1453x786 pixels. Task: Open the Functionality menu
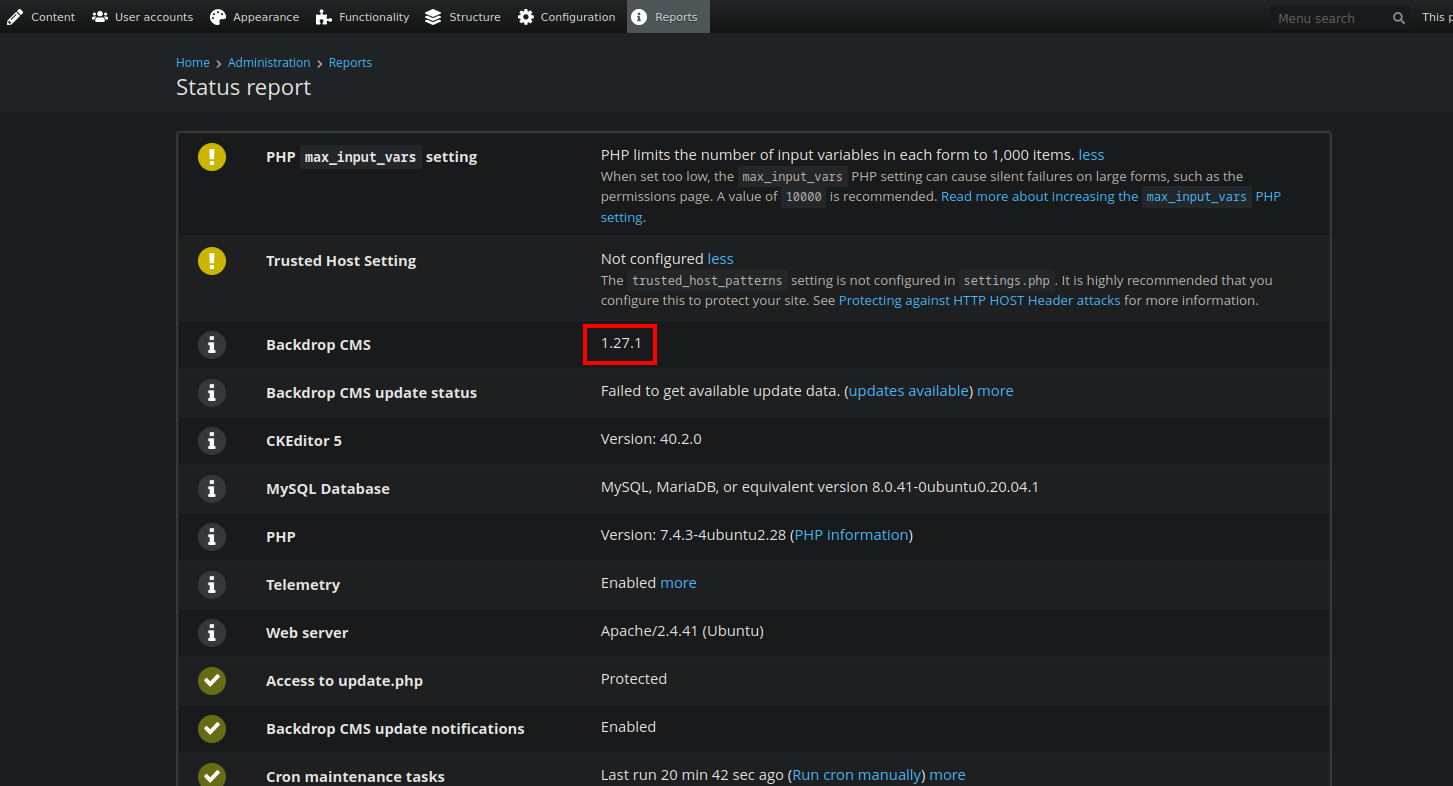[362, 17]
